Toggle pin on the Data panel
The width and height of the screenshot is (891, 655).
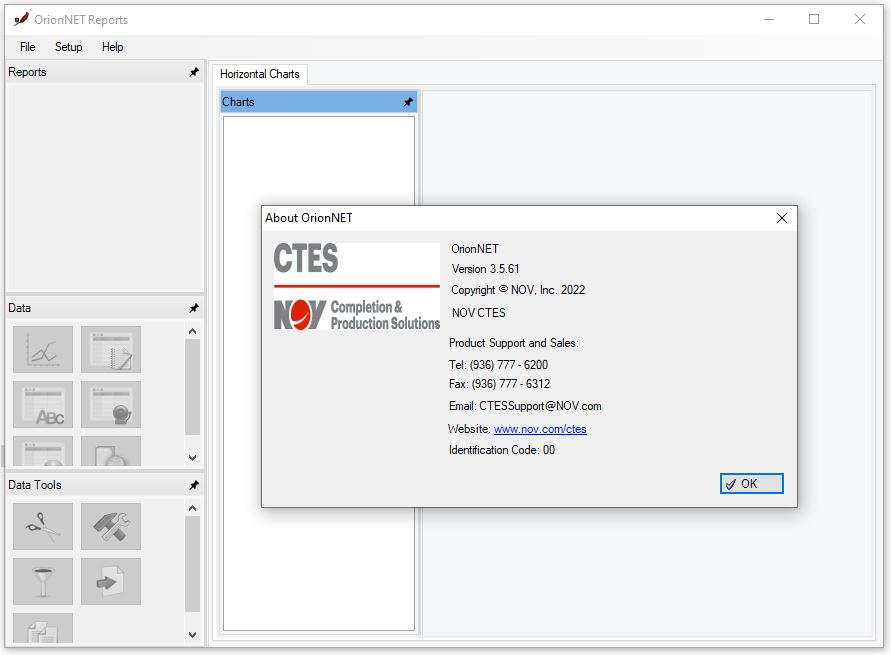point(194,308)
